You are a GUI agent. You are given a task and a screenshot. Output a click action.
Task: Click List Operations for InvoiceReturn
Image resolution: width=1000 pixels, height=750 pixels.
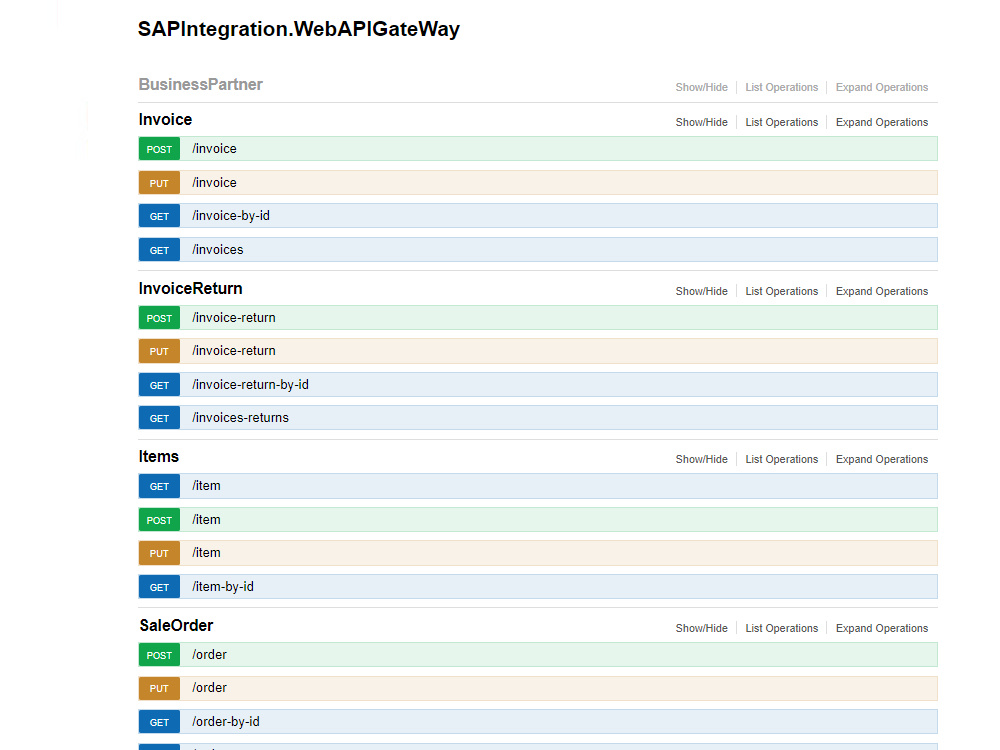781,291
